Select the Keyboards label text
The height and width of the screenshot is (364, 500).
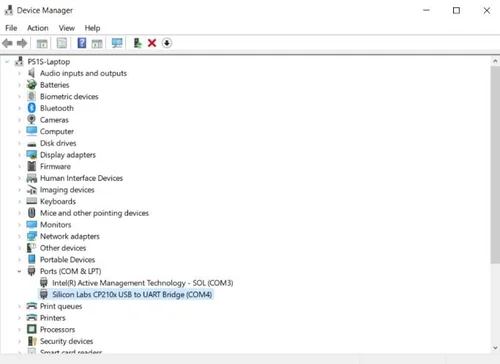58,201
